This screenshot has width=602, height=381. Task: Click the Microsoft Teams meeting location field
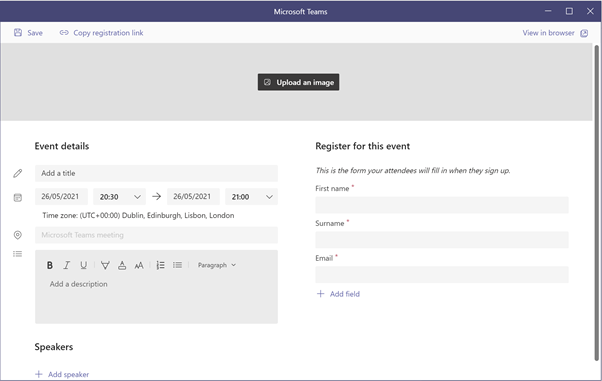point(156,235)
